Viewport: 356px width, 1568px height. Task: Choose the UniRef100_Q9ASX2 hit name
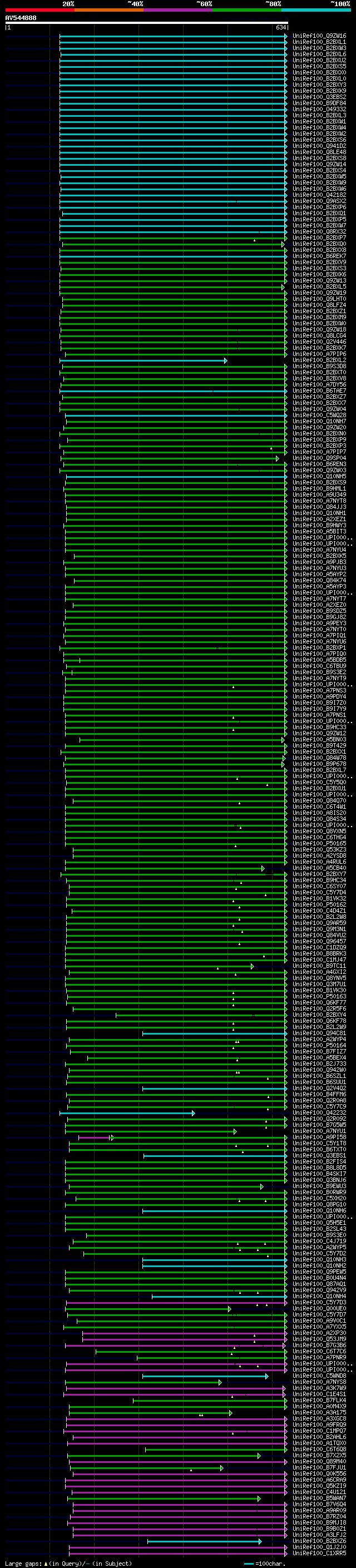(x=319, y=201)
